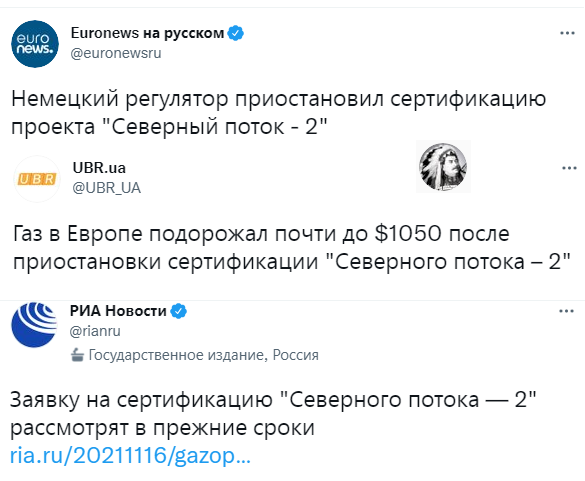Open more options for Euronews tweet
Viewport: 585px width, 481px height.
(x=567, y=33)
